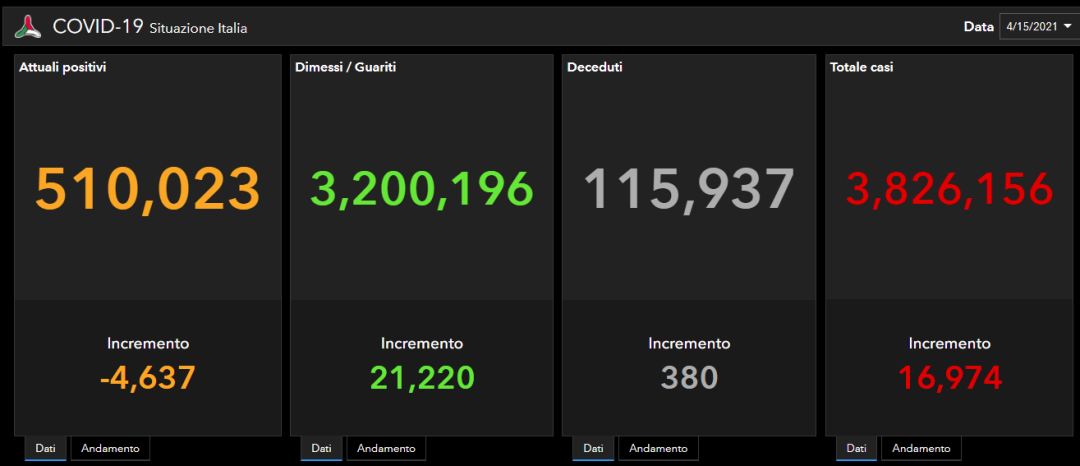This screenshot has width=1080, height=466.
Task: Click the Attuali positivi card heading
Action: tap(62, 67)
